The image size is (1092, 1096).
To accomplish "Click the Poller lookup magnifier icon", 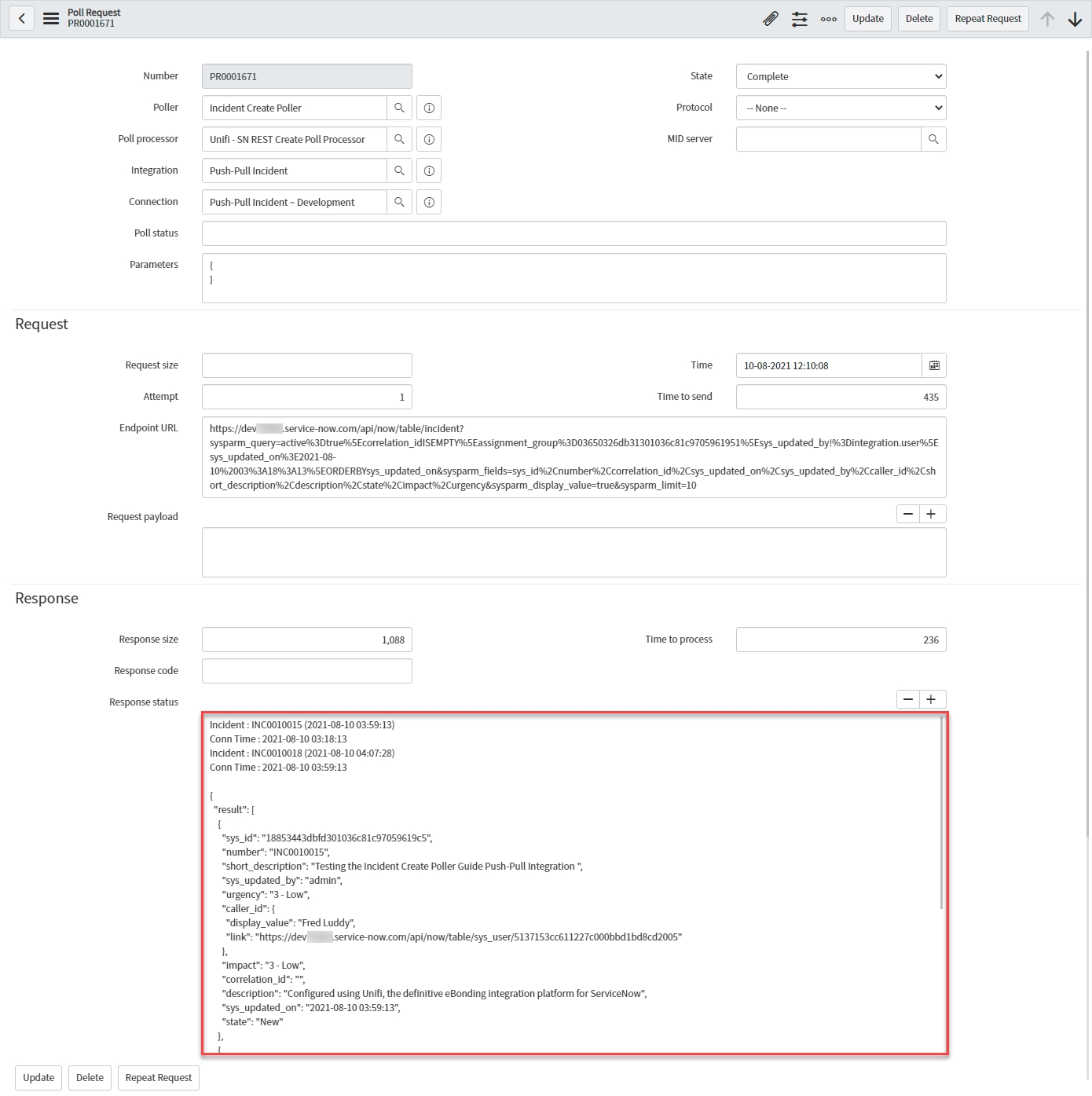I will tap(399, 108).
